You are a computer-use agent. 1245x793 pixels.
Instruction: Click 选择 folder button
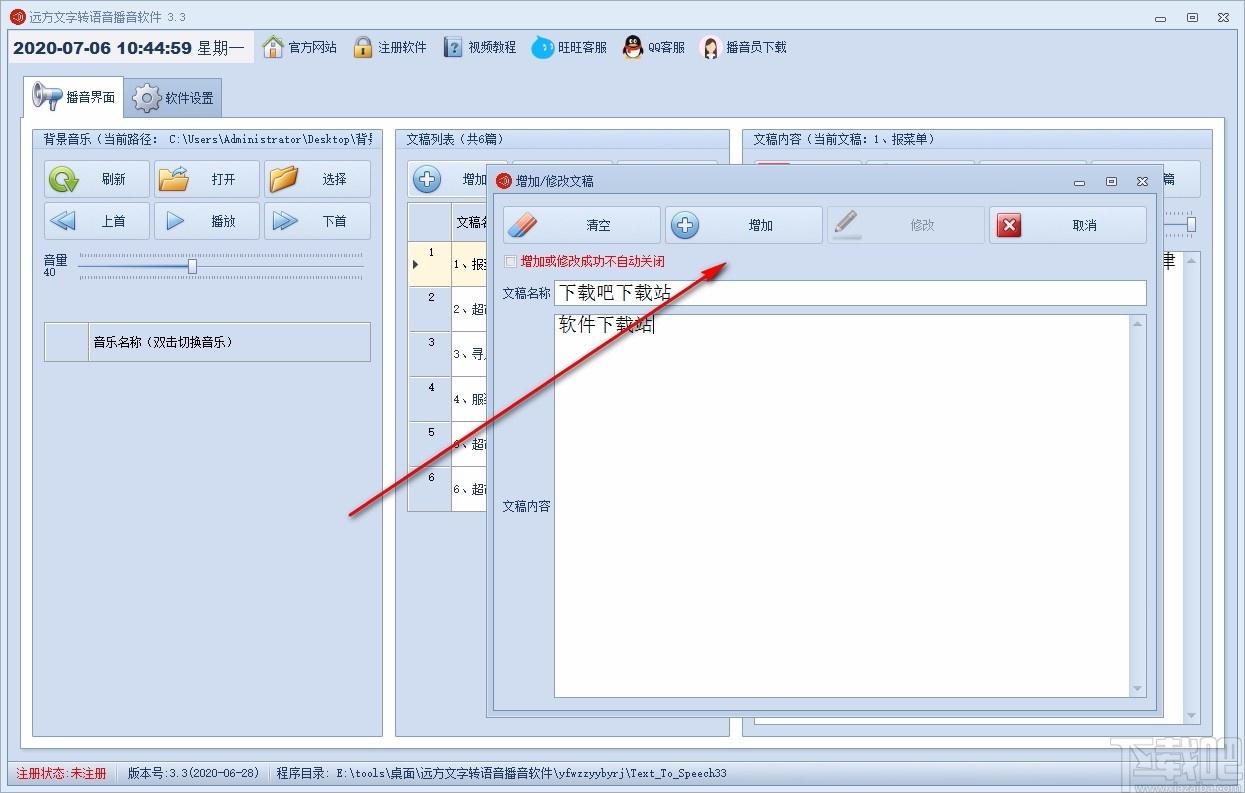coord(317,179)
